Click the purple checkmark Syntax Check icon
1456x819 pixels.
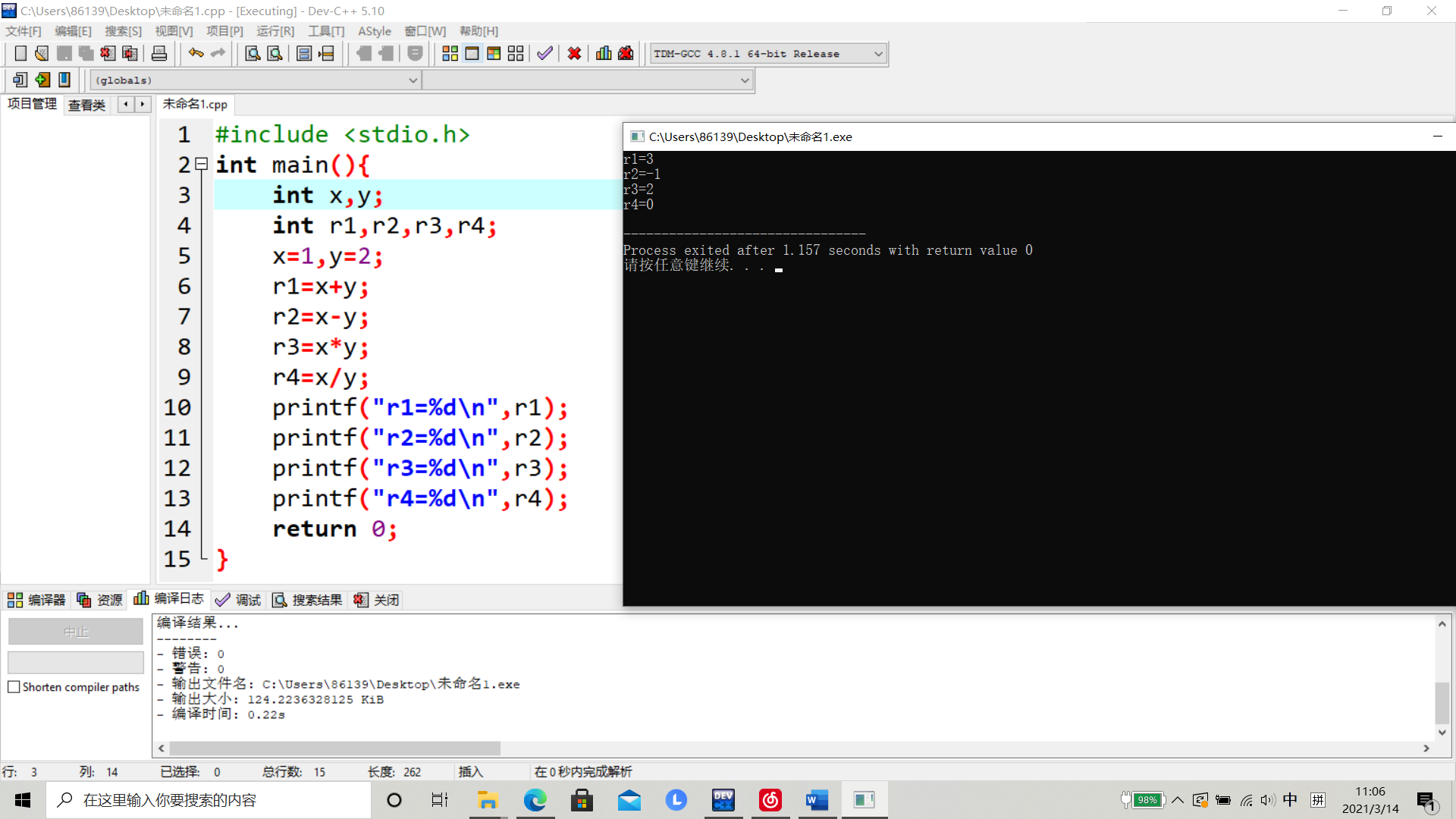point(544,54)
